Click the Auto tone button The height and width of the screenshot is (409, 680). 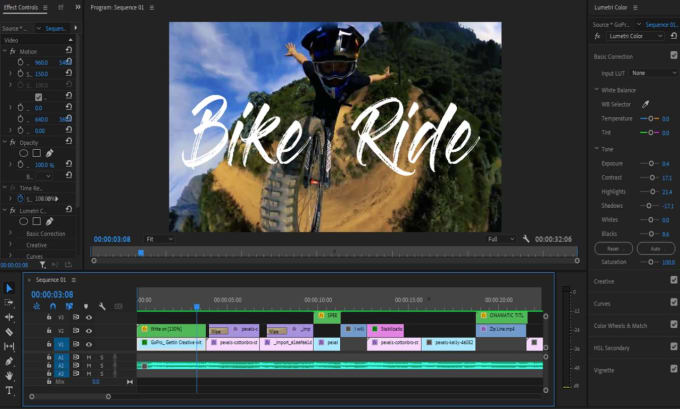(656, 249)
